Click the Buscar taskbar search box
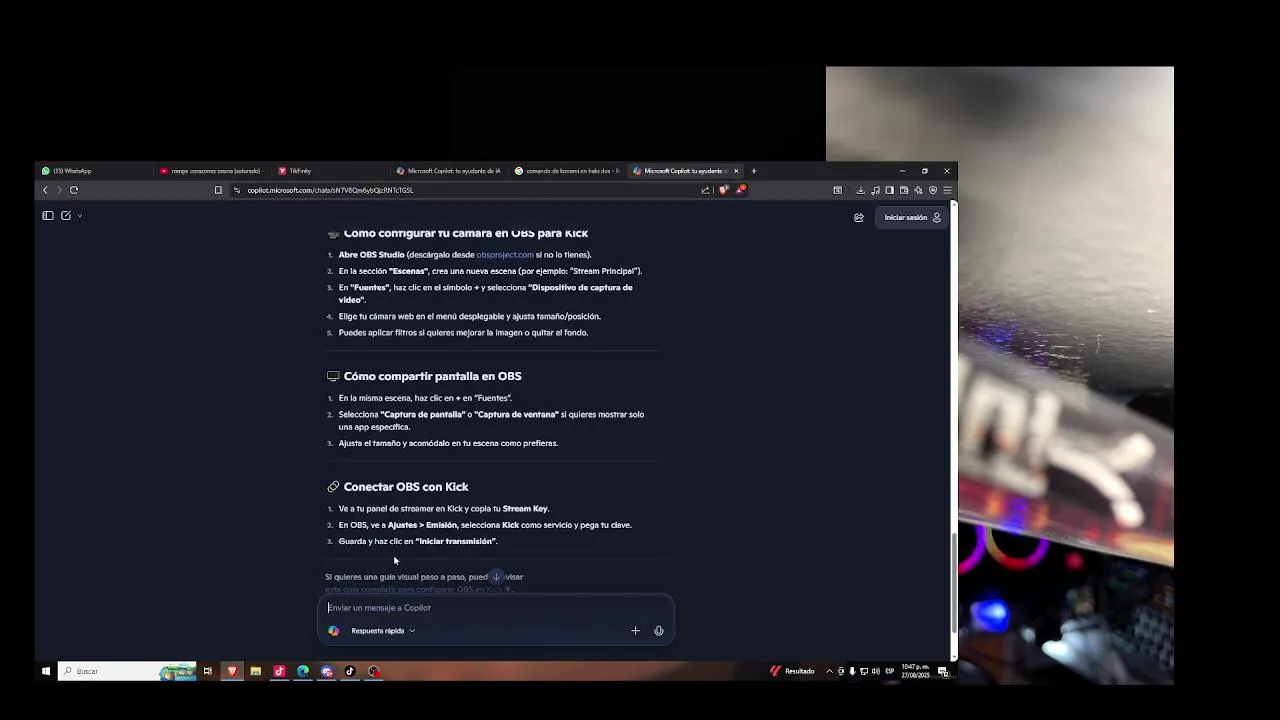1280x720 pixels. coord(127,671)
